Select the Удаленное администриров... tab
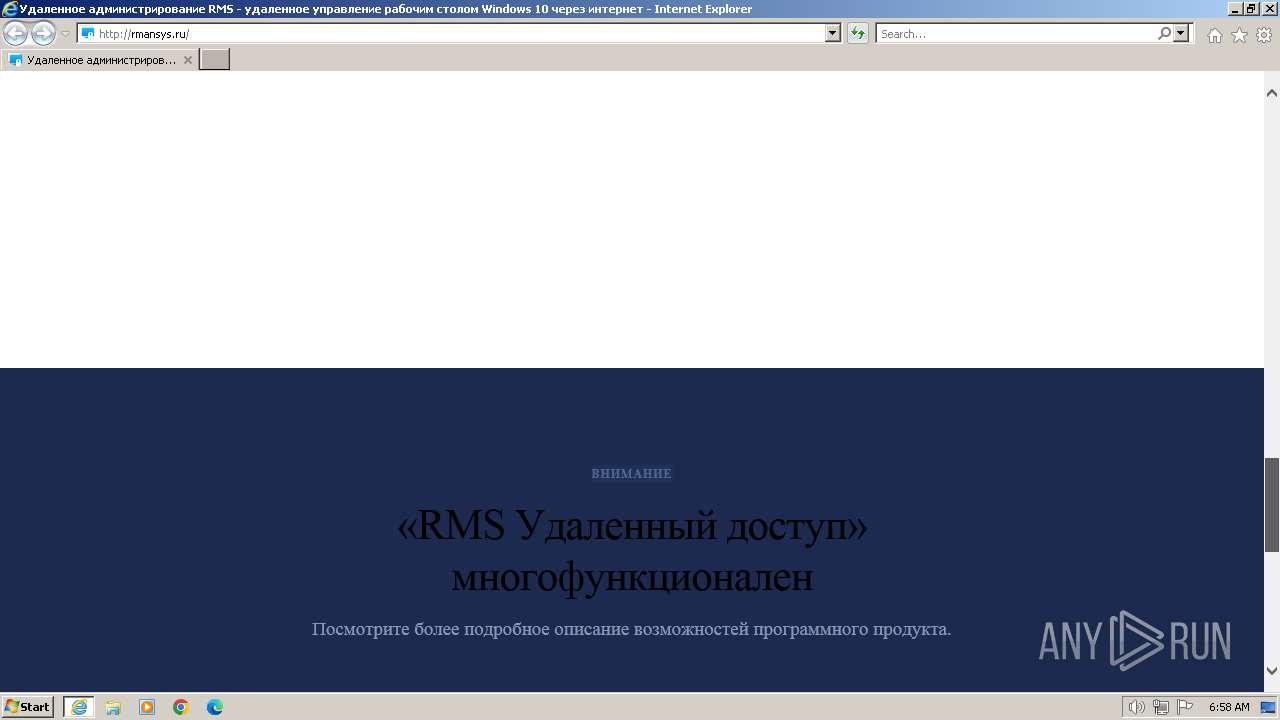This screenshot has height=720, width=1280. click(100, 60)
